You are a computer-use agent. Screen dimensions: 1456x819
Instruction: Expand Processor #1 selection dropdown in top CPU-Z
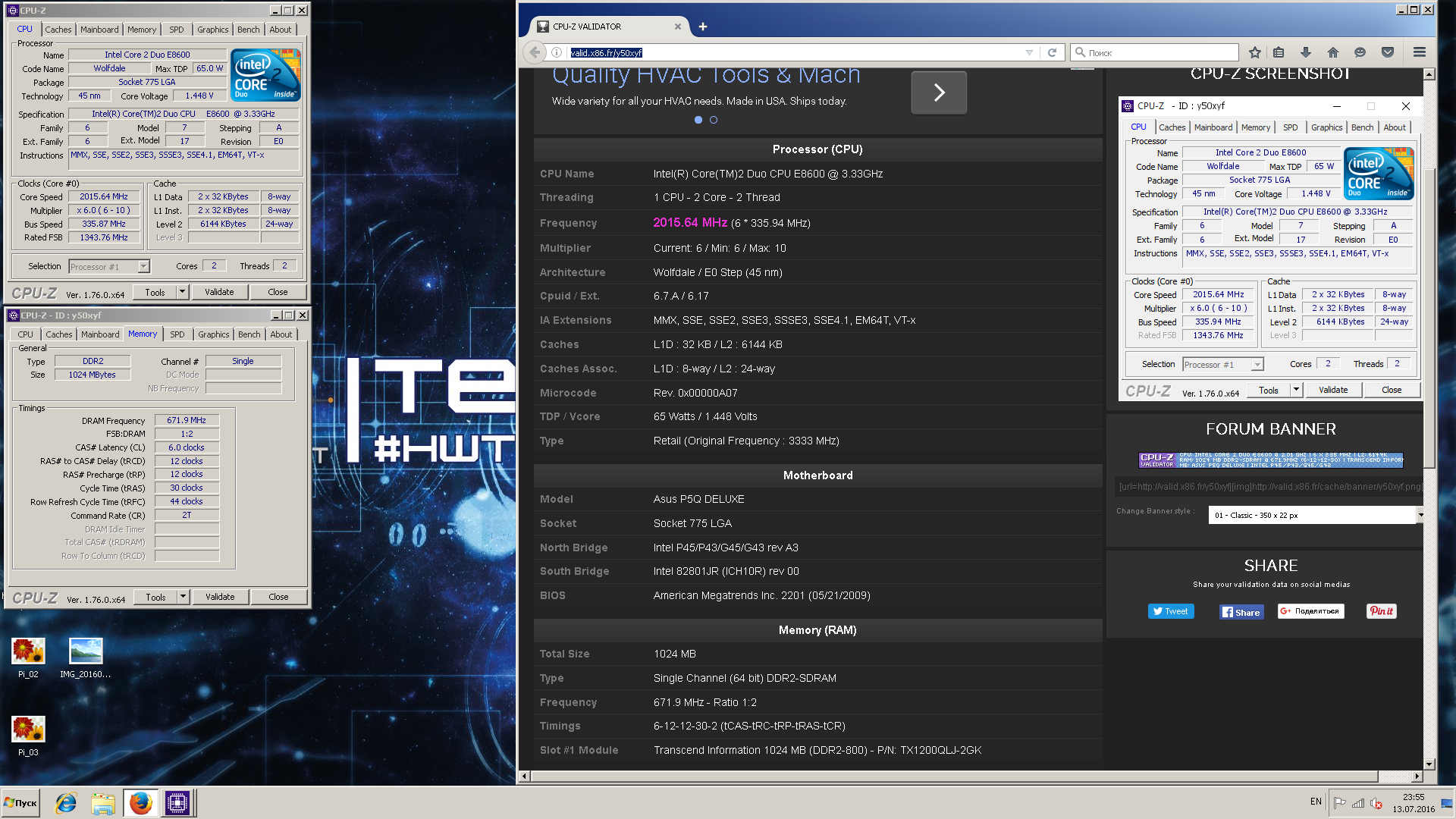click(x=143, y=266)
